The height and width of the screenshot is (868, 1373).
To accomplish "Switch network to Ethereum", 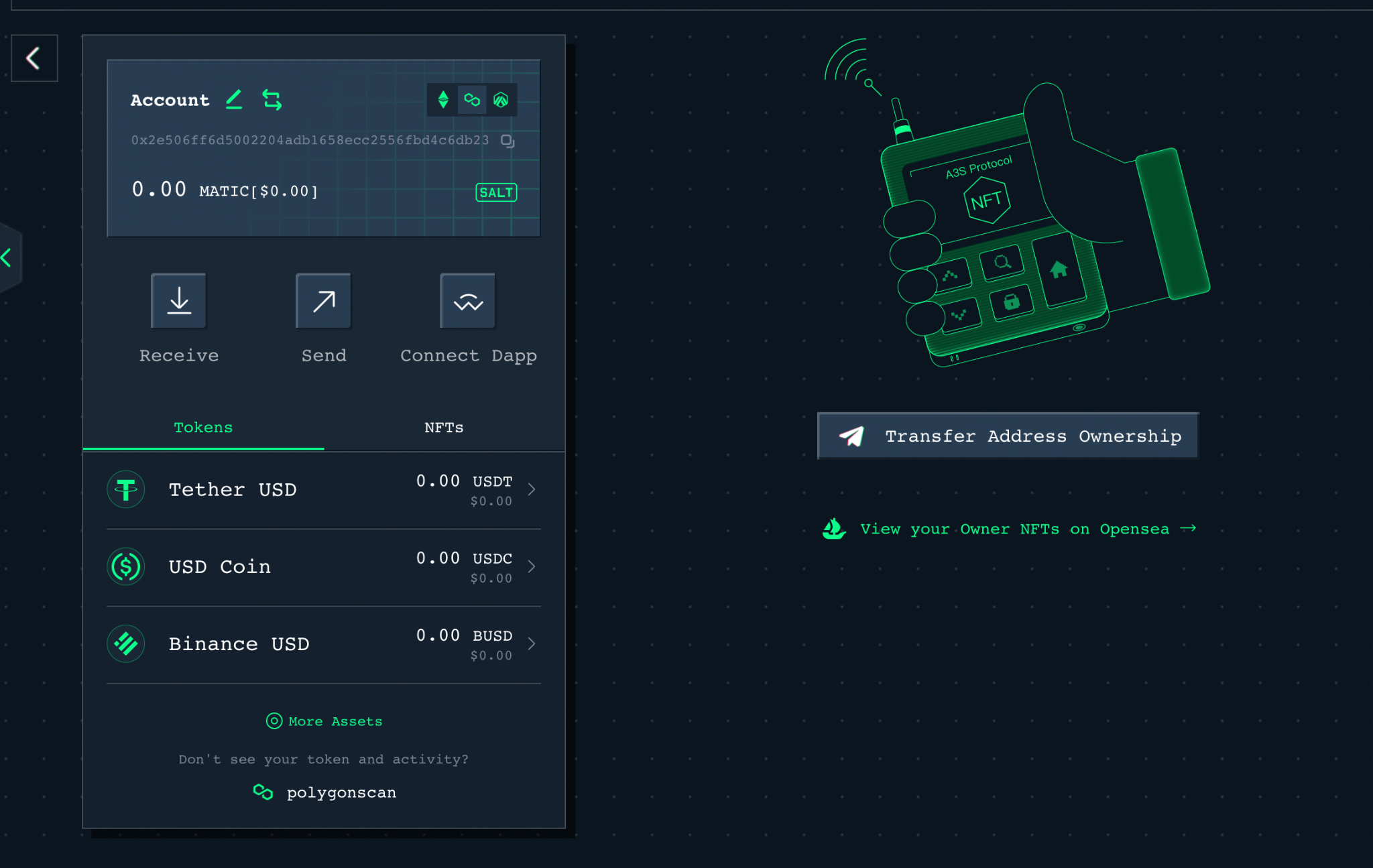I will pos(443,100).
